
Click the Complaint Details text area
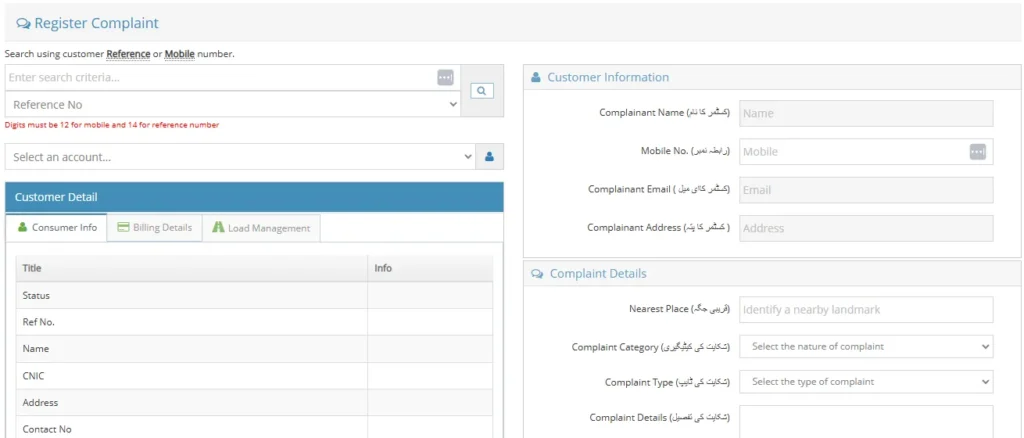coord(866,420)
